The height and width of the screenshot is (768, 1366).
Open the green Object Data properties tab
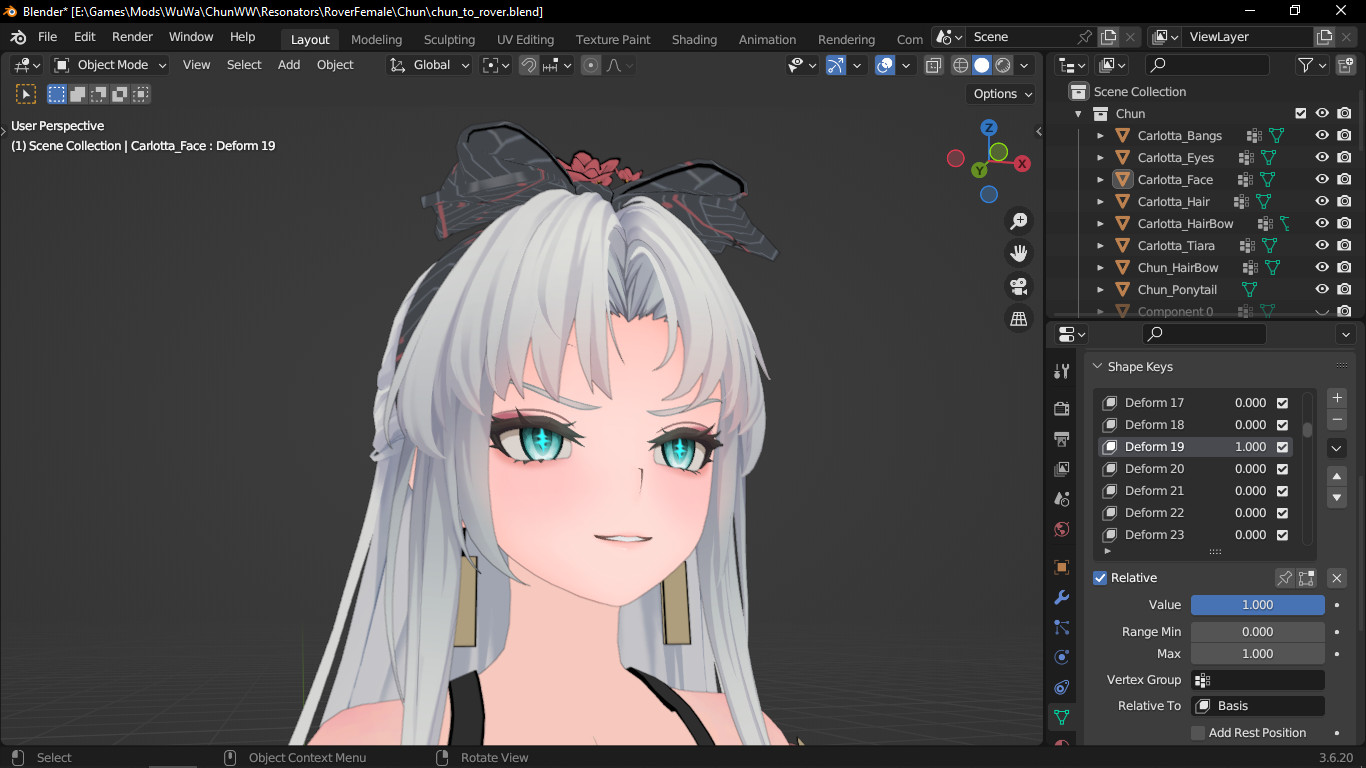click(x=1061, y=717)
